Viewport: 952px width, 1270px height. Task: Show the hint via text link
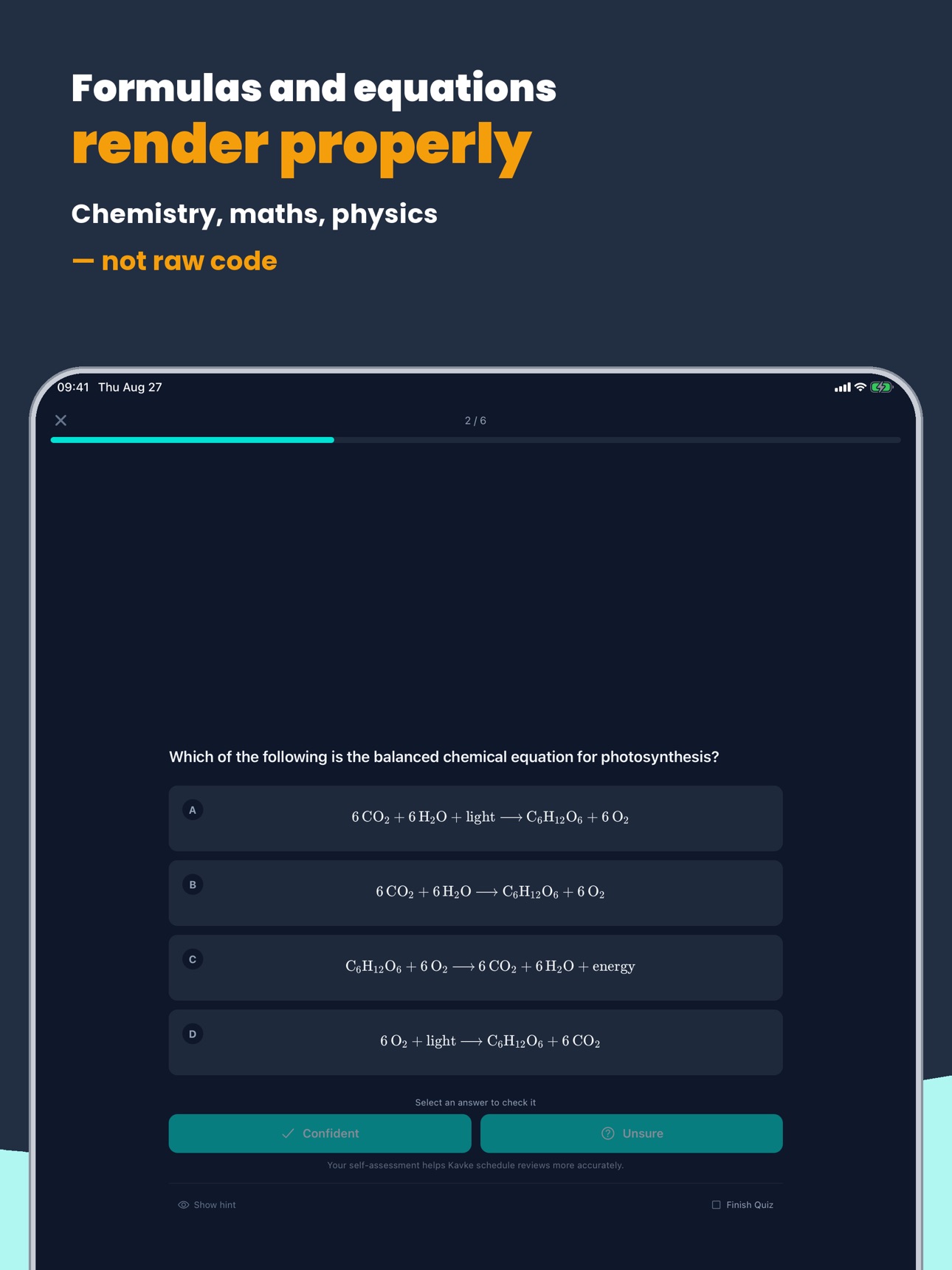click(215, 1204)
